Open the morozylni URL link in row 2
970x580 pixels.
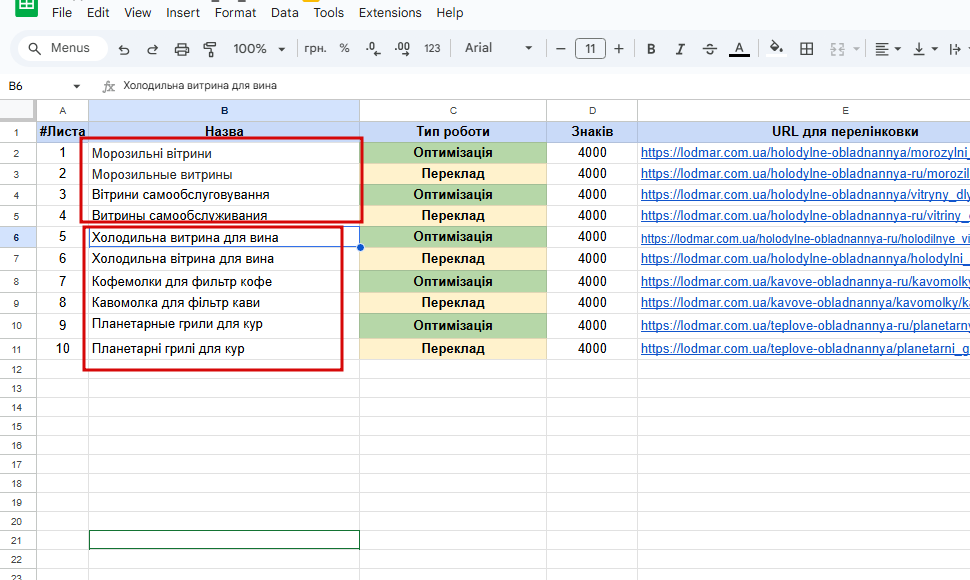click(805, 153)
